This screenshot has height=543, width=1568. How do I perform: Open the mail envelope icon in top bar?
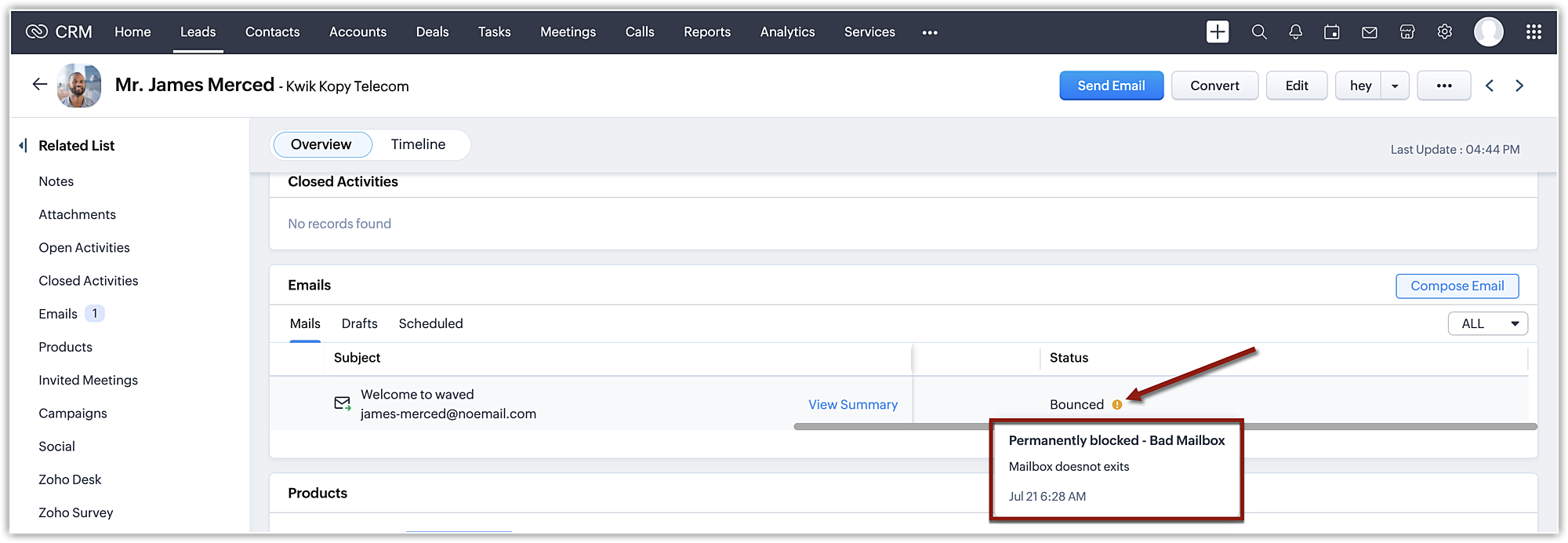[x=1370, y=32]
